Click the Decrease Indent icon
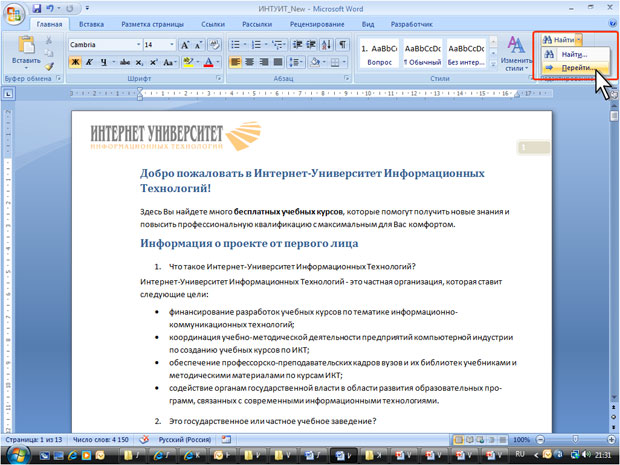 pyautogui.click(x=297, y=45)
